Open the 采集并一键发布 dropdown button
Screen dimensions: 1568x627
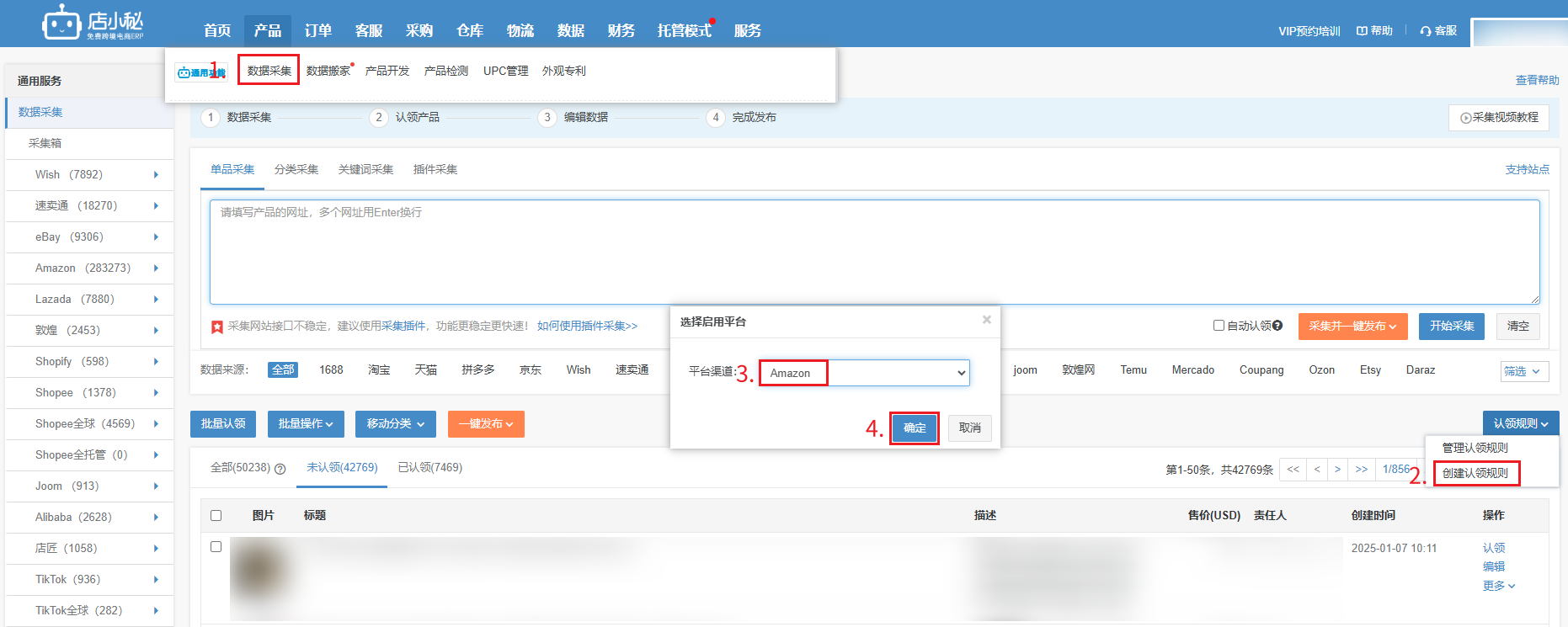(x=1352, y=327)
